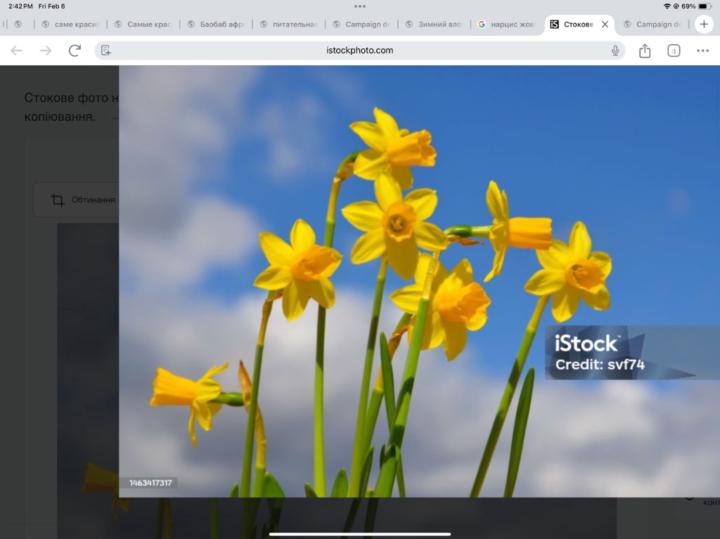Tap the Wi-Fi status icon

[667, 6]
